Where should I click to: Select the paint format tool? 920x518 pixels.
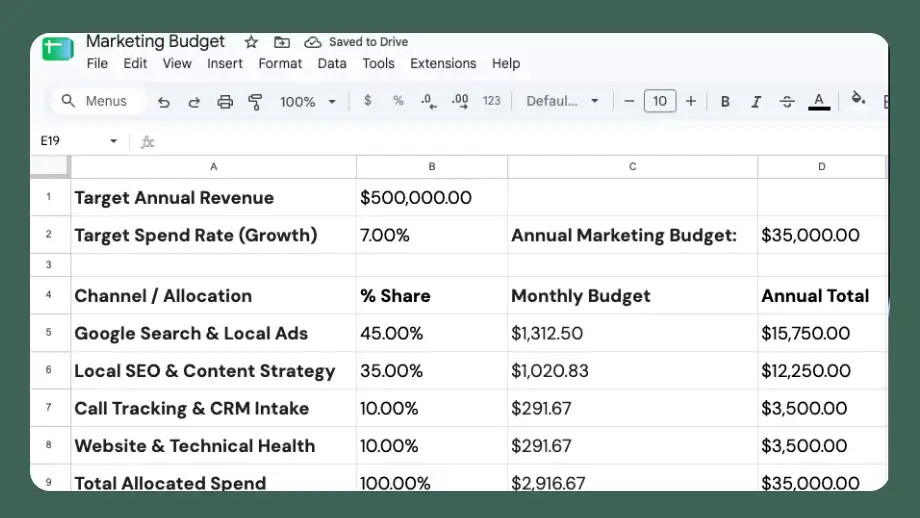(x=255, y=102)
